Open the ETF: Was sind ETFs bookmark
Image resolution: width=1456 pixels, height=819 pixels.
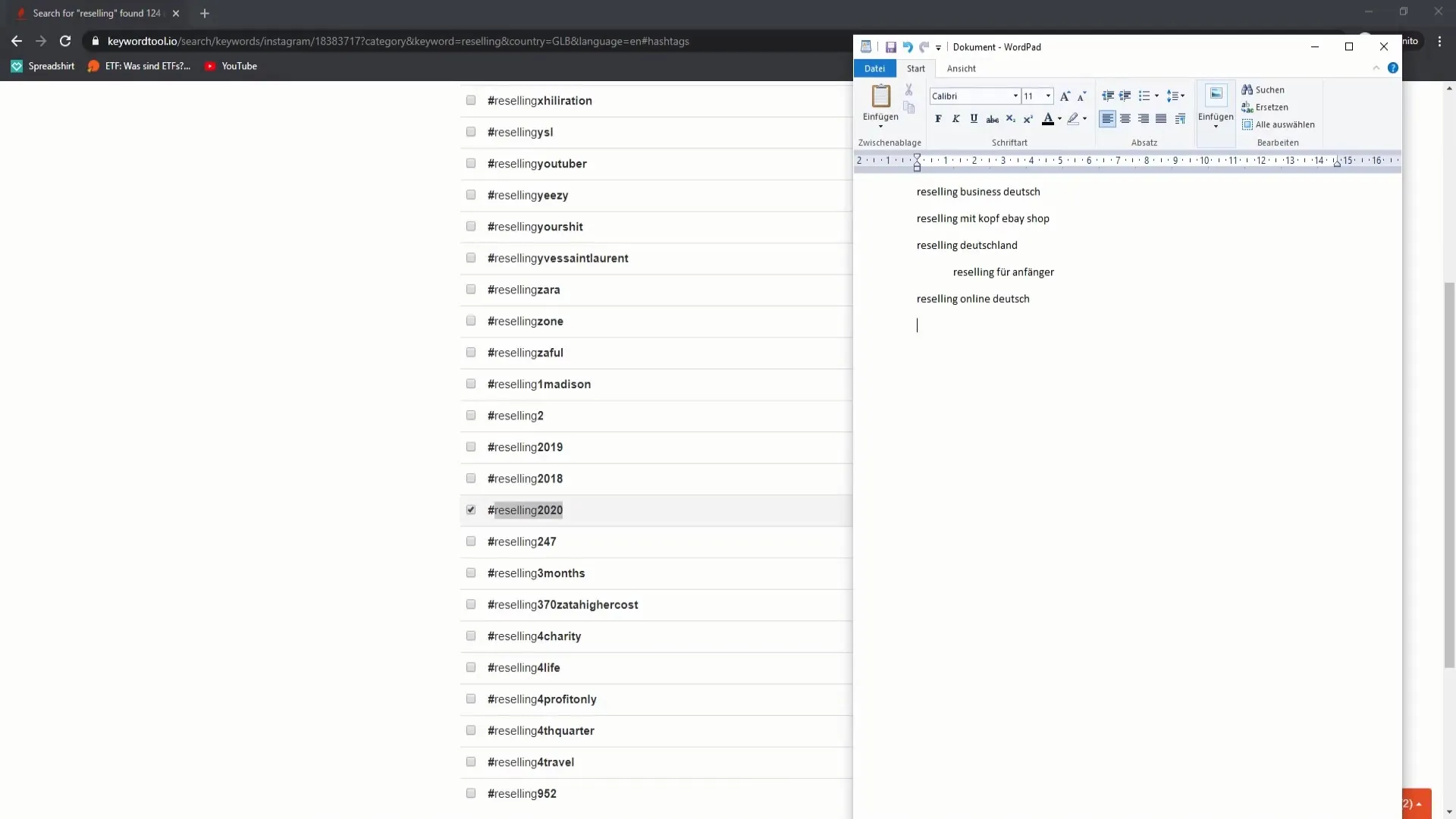click(139, 66)
